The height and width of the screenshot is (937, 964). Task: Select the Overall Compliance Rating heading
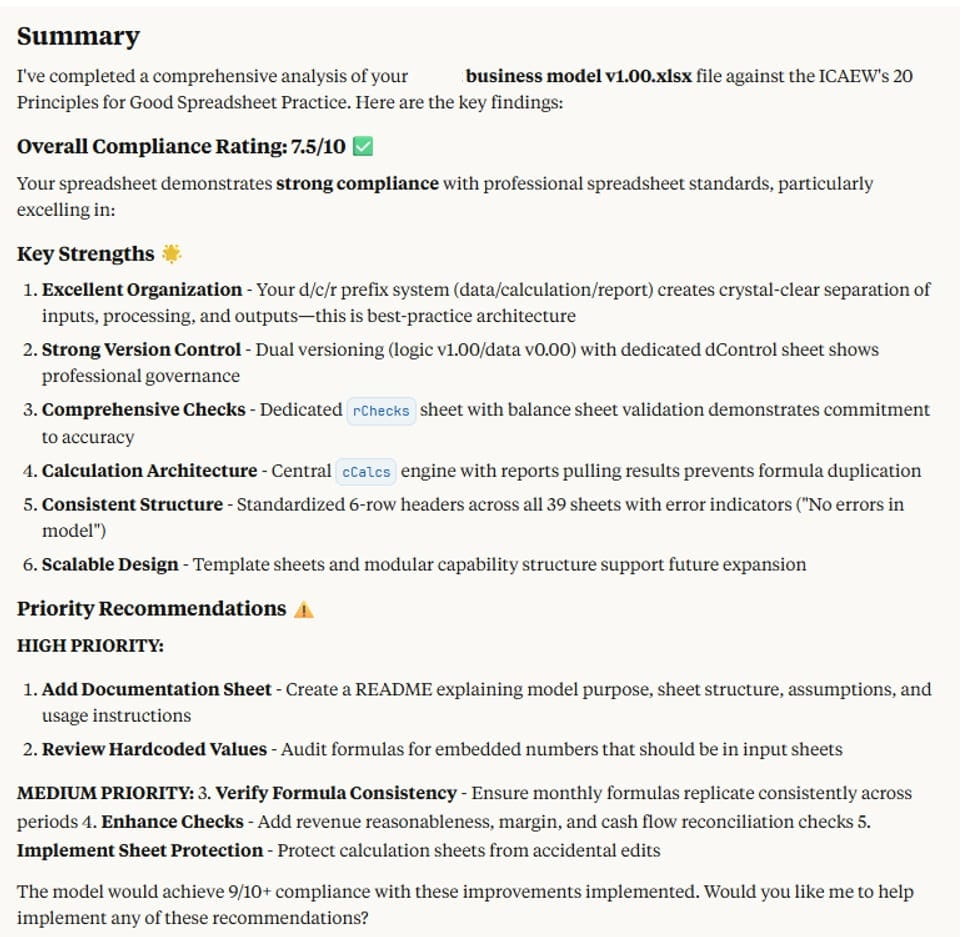(x=181, y=147)
